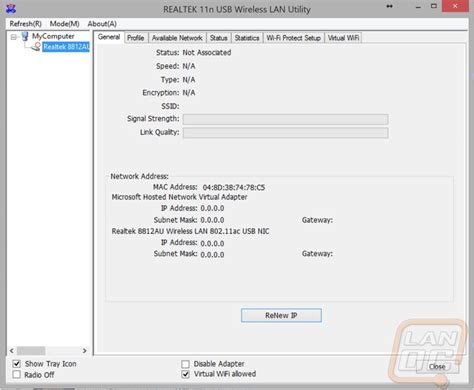Viewport: 474px width, 390px height.
Task: Click the ReNew IP button
Action: pyautogui.click(x=281, y=315)
